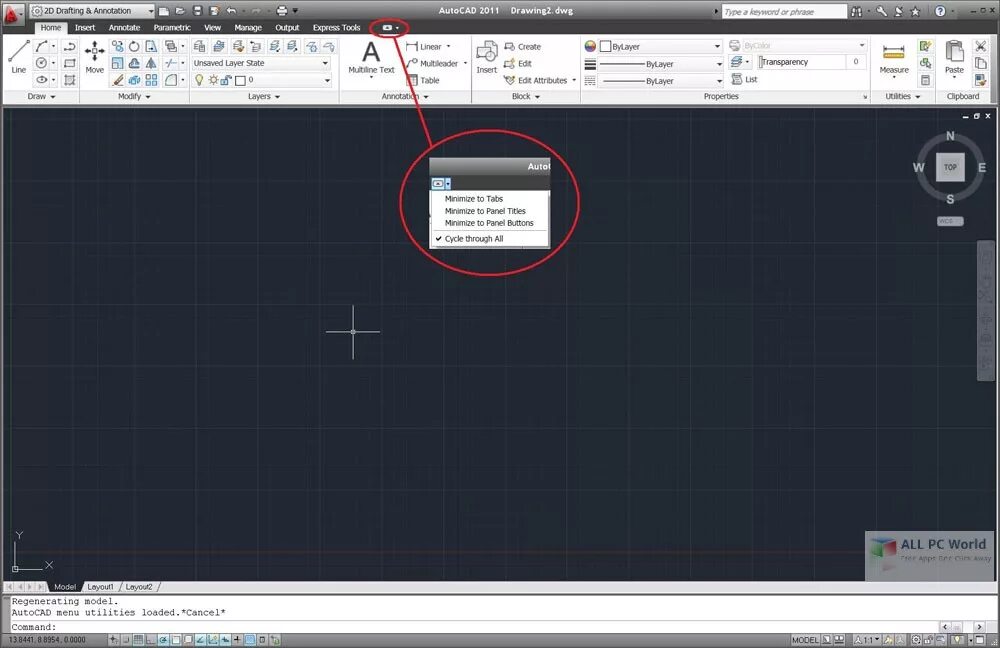
Task: Switch to the Insert ribbon tab
Action: (x=85, y=27)
